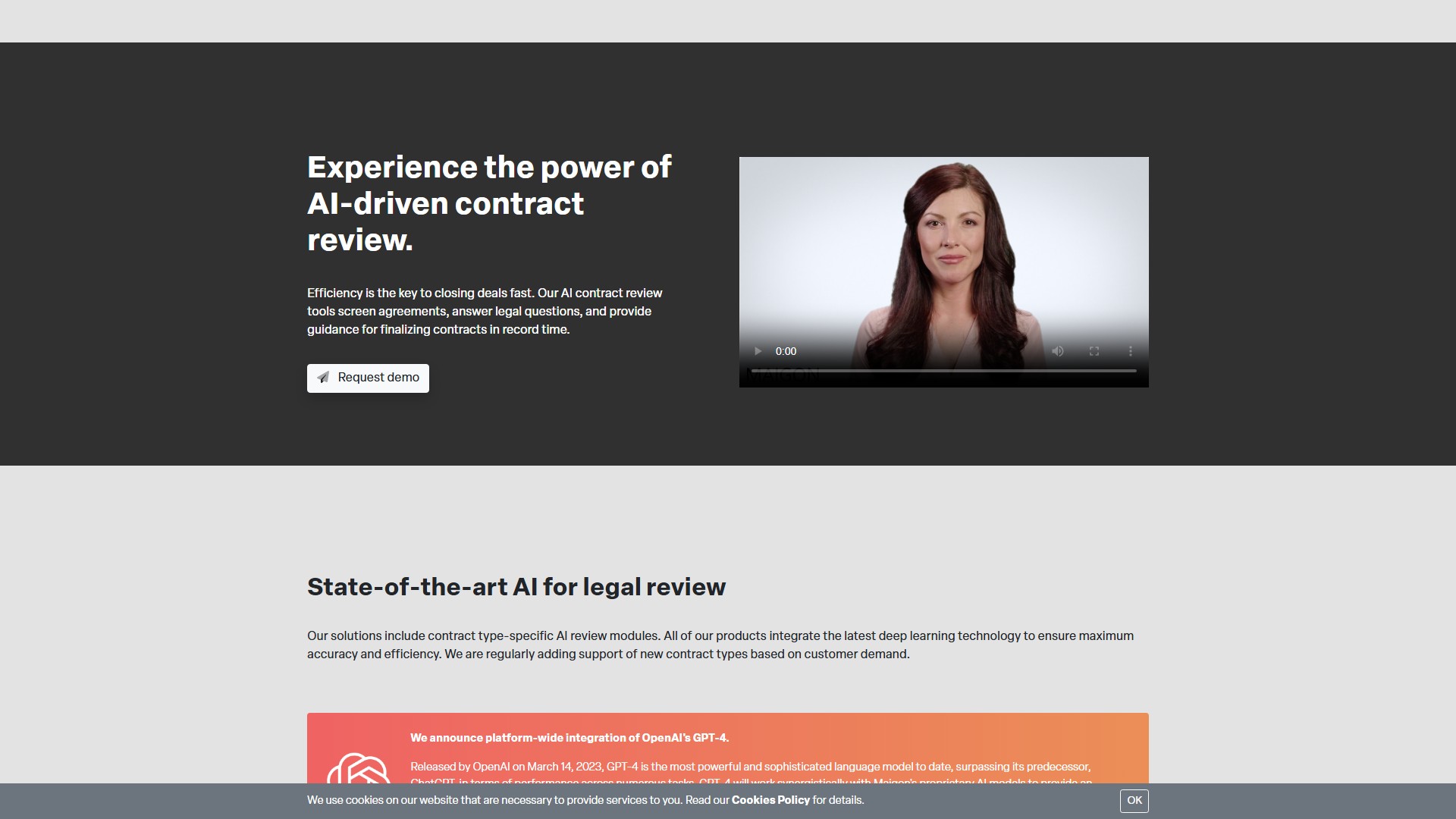The width and height of the screenshot is (1456, 819).
Task: Enter fullscreen mode on the video
Action: [1094, 351]
